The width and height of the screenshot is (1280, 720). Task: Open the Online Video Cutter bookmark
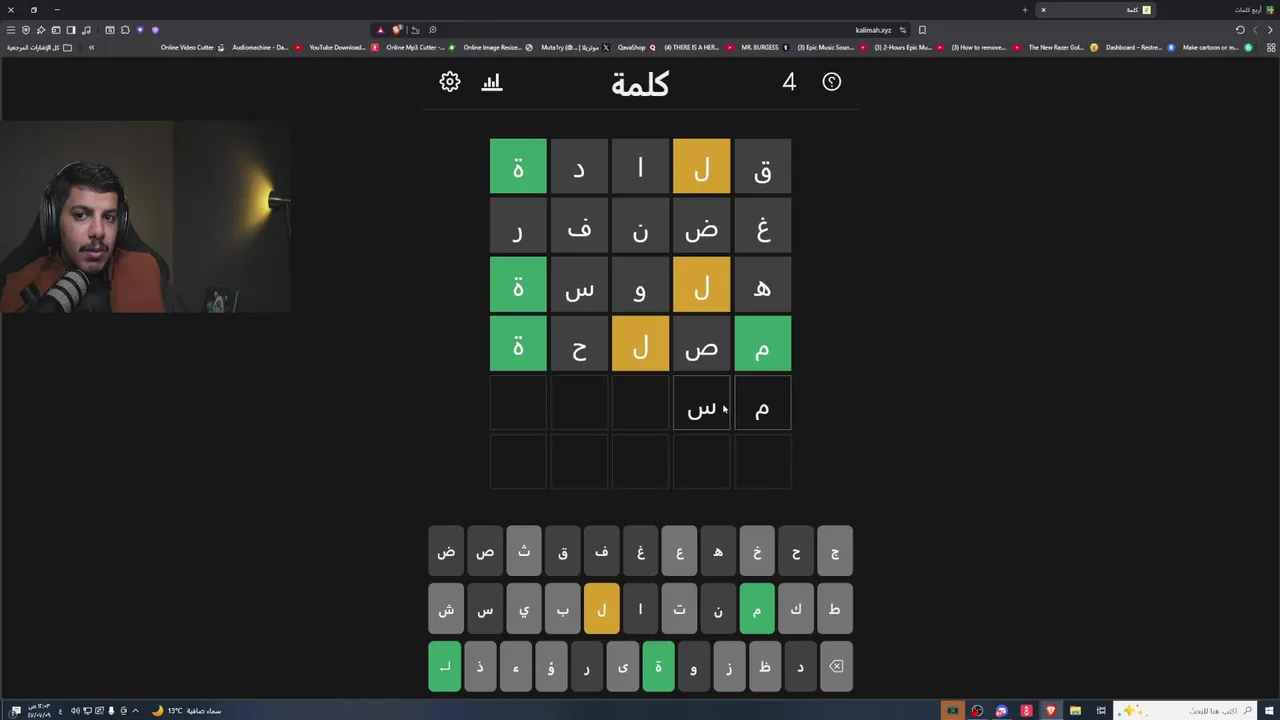[192, 47]
